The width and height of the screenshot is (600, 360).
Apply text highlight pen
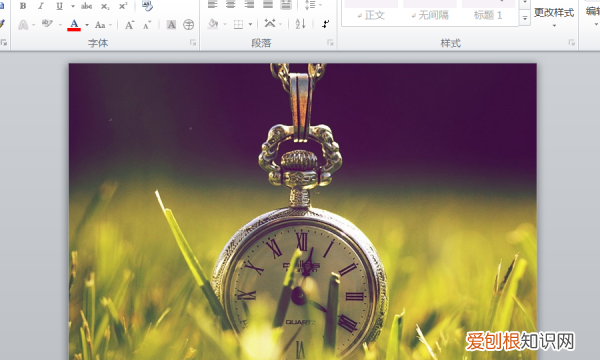(x=47, y=24)
